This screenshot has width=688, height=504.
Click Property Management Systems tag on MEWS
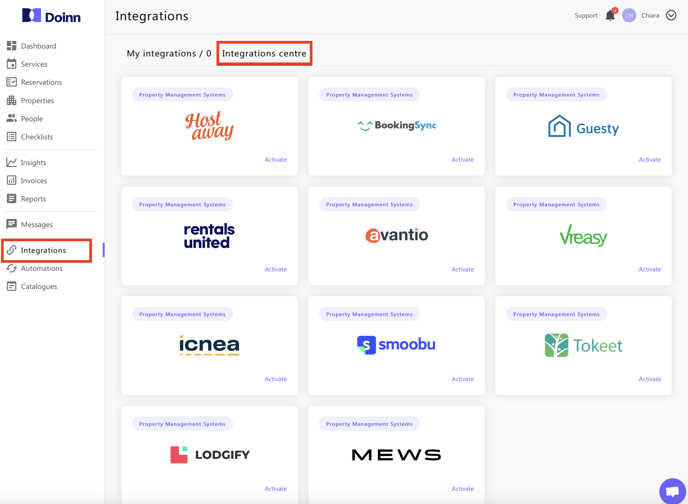tap(369, 424)
